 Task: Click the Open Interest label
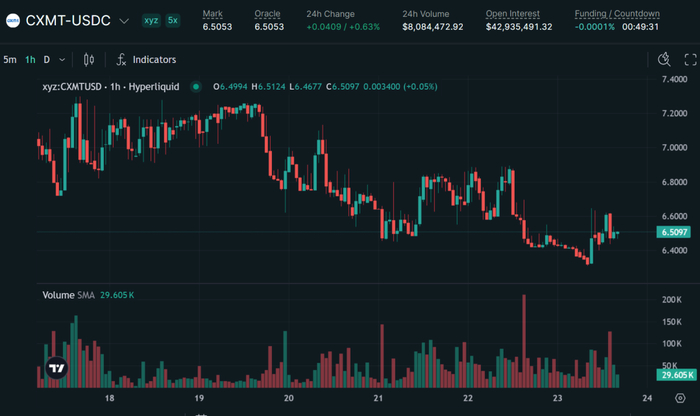[512, 14]
